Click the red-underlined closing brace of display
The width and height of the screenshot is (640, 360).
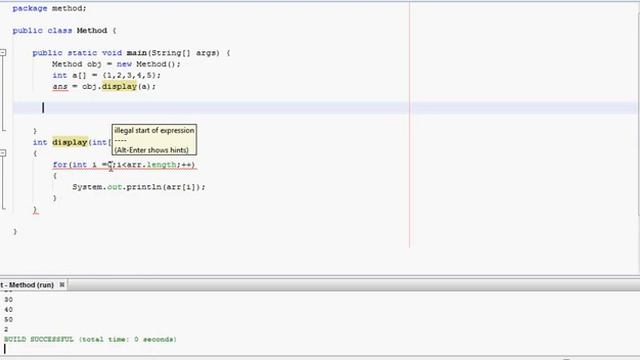[35, 209]
